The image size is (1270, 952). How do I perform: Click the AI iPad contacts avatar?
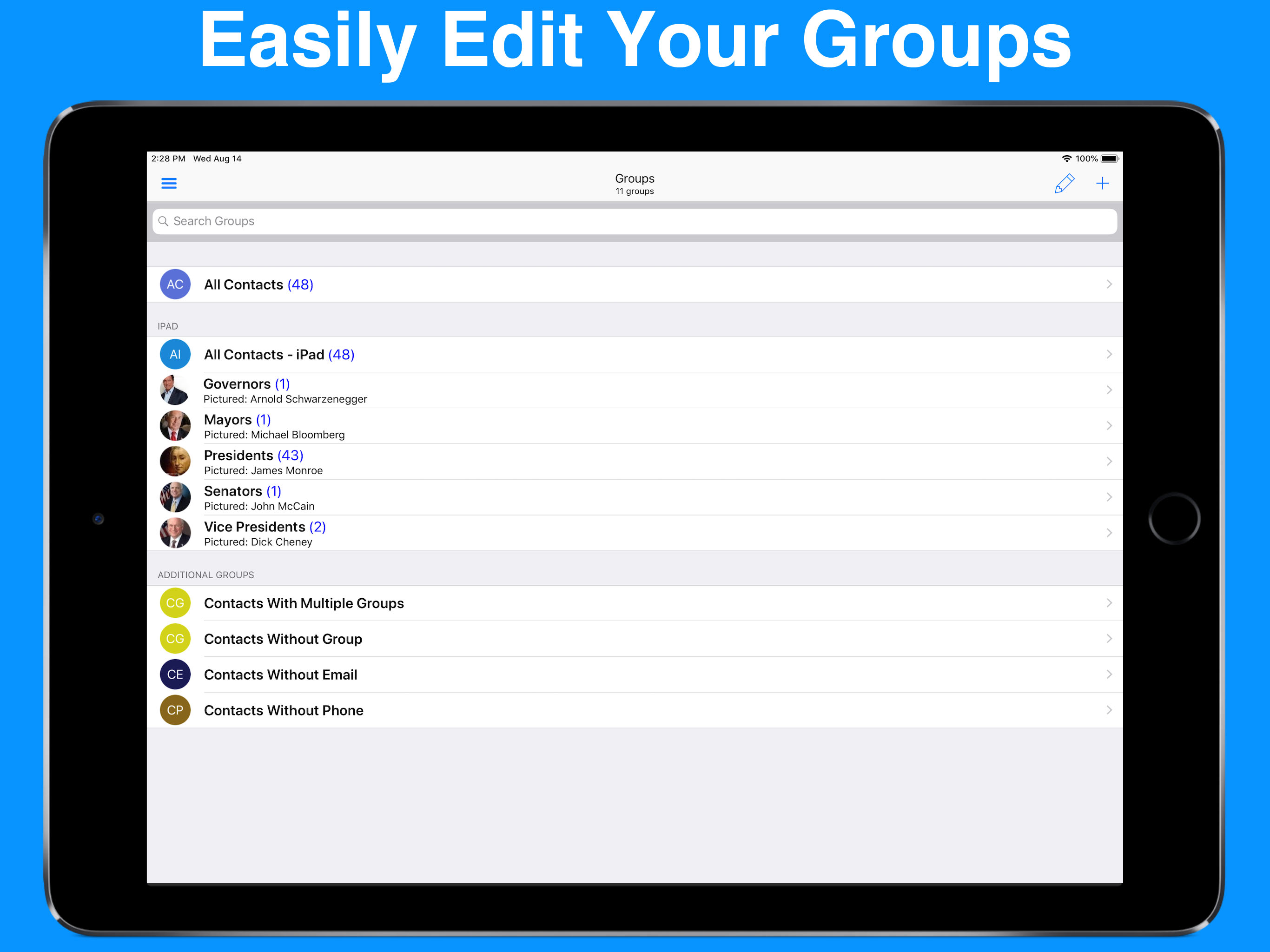coord(175,354)
